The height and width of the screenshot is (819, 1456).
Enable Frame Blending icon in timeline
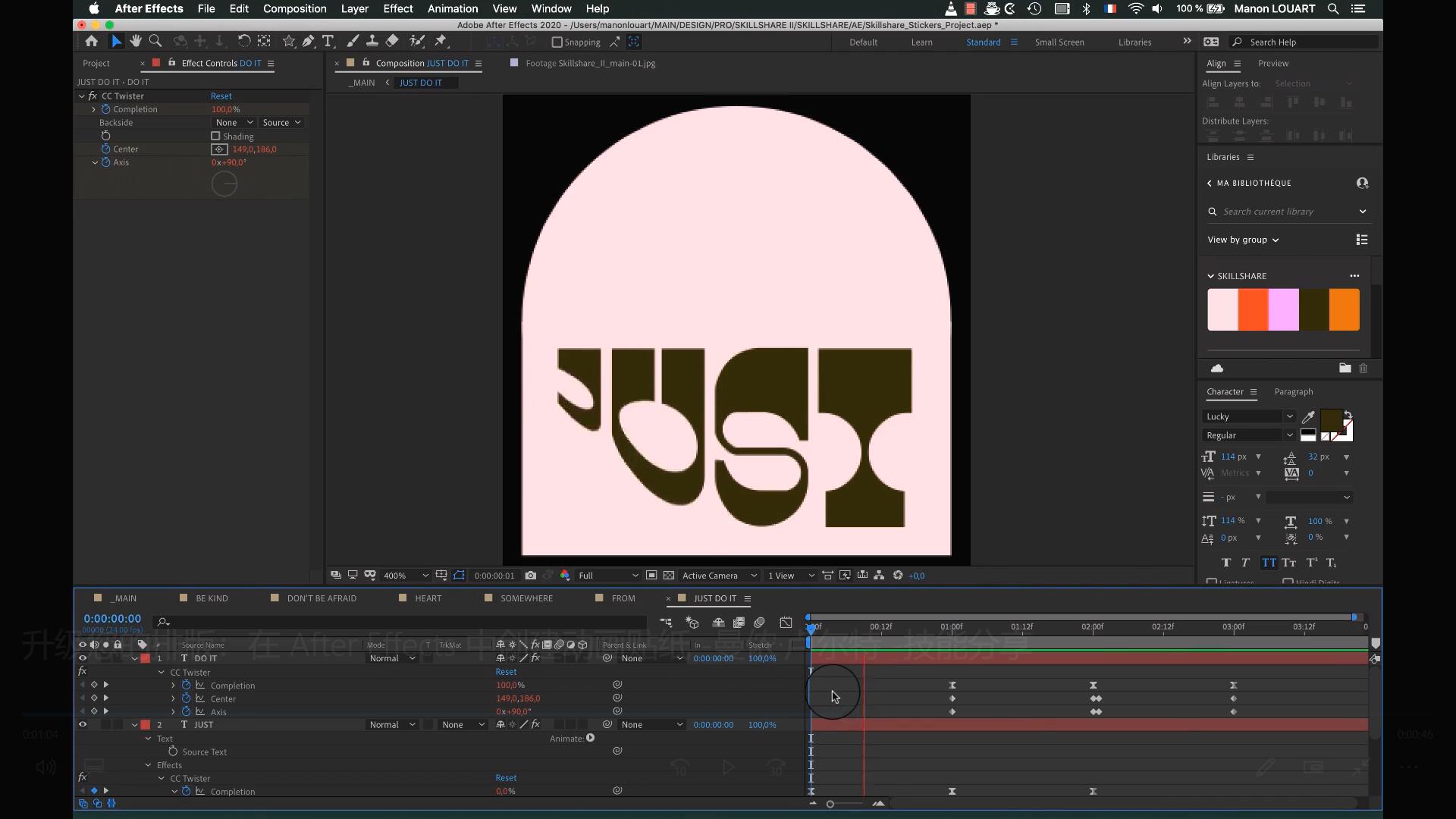(739, 623)
